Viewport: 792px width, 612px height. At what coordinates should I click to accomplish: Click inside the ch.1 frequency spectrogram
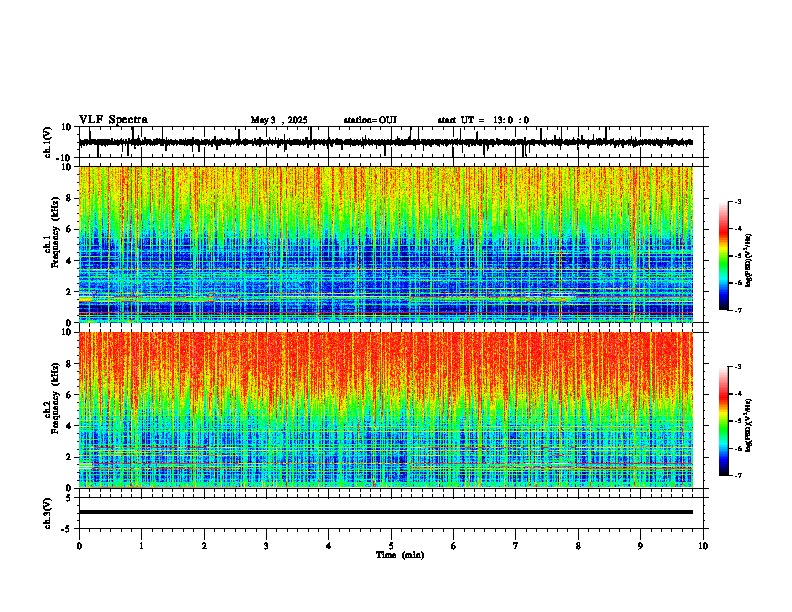pyautogui.click(x=386, y=244)
